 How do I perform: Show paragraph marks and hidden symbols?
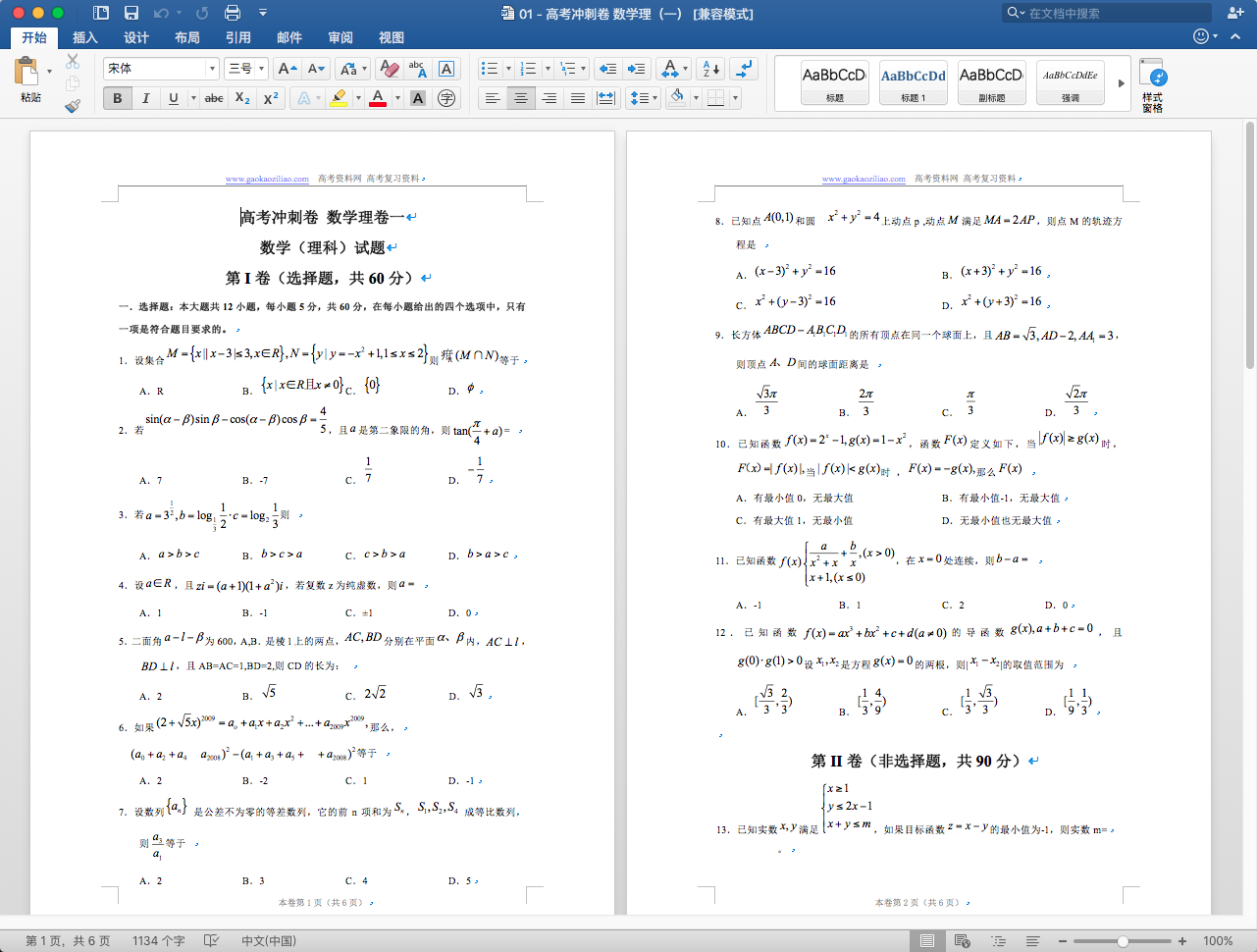point(745,69)
